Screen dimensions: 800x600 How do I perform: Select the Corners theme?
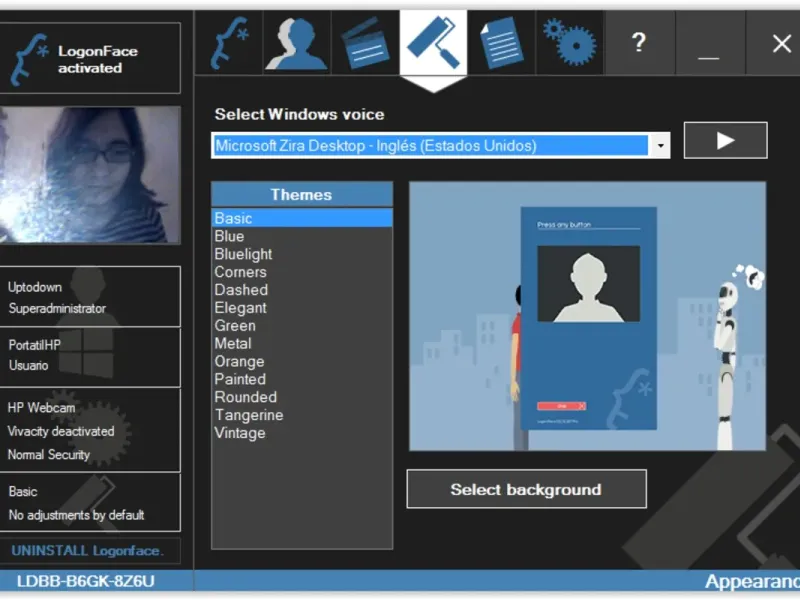(x=302, y=272)
